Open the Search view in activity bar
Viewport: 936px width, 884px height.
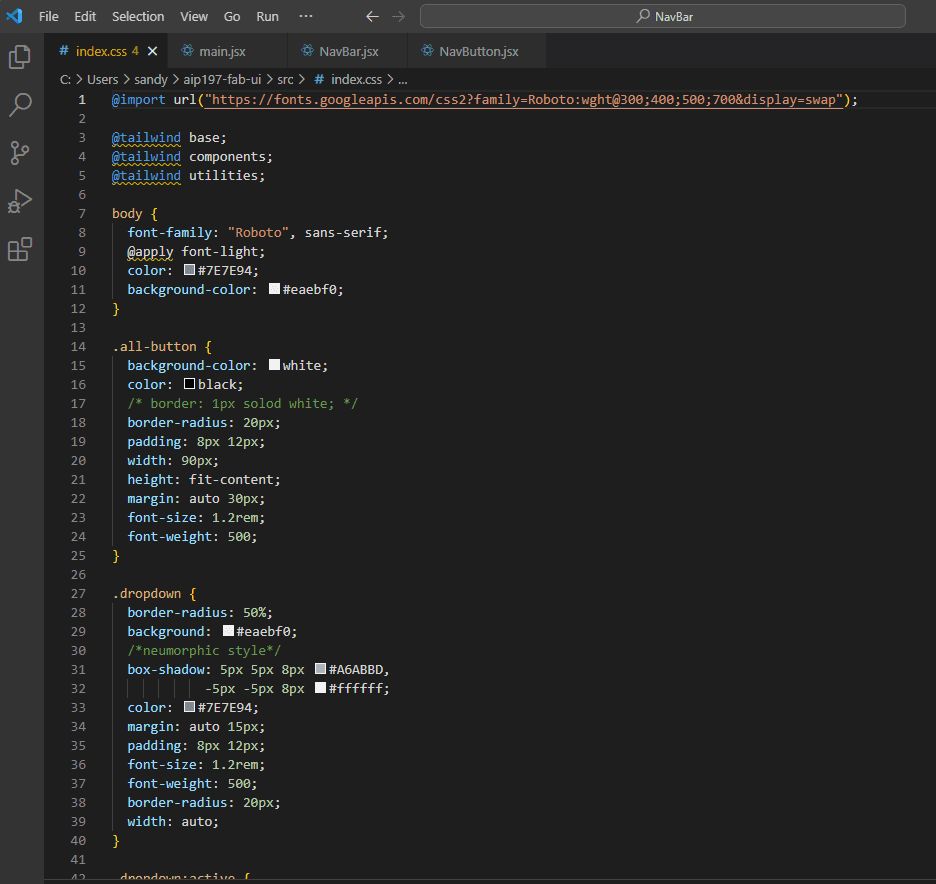[x=20, y=104]
